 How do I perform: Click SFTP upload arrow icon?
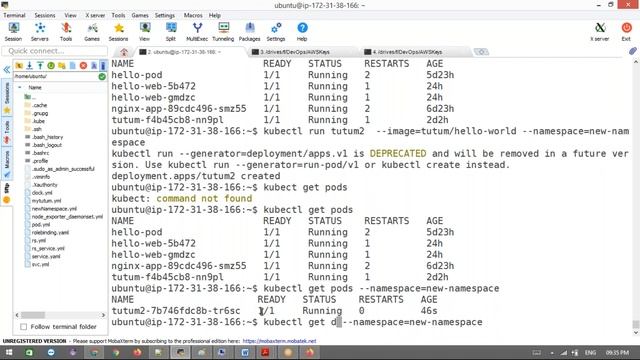40,65
